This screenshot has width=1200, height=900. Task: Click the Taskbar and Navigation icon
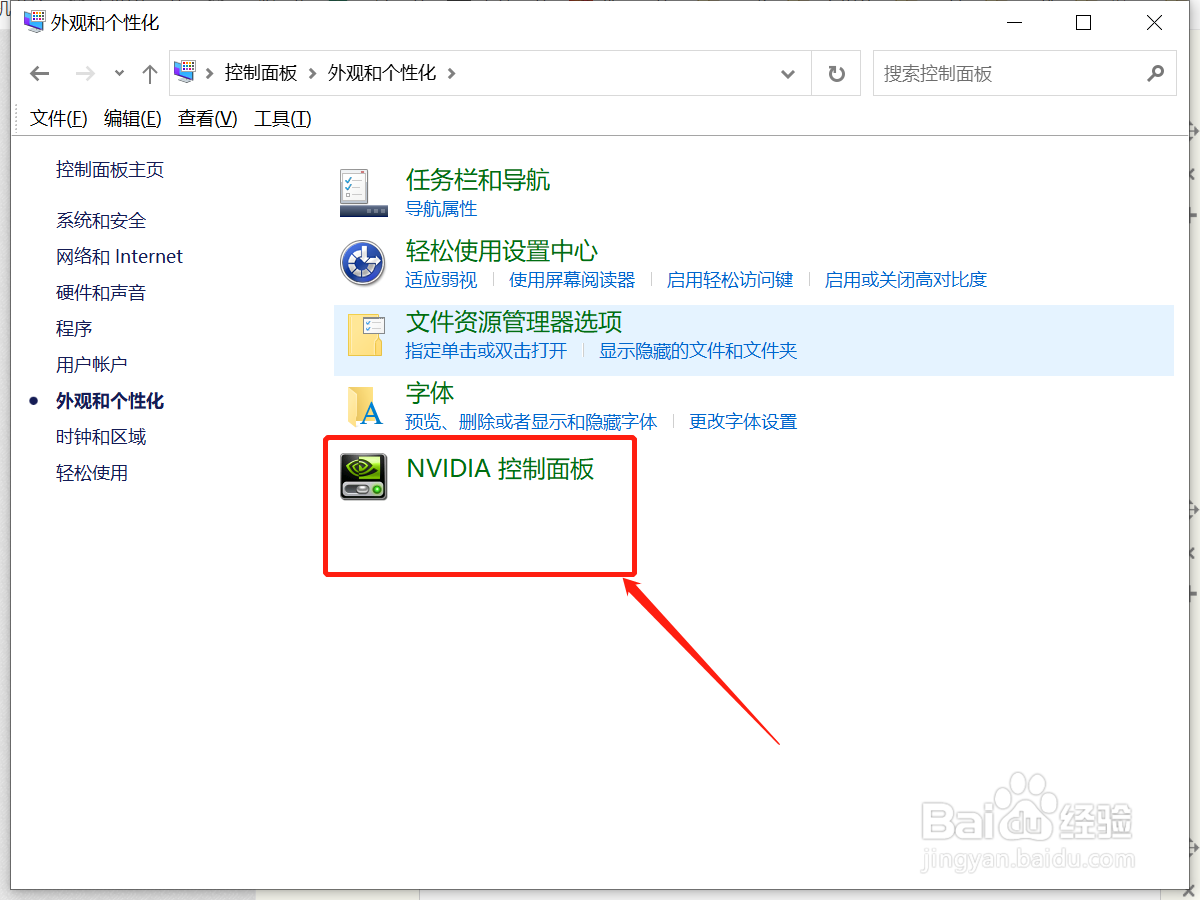tap(363, 193)
